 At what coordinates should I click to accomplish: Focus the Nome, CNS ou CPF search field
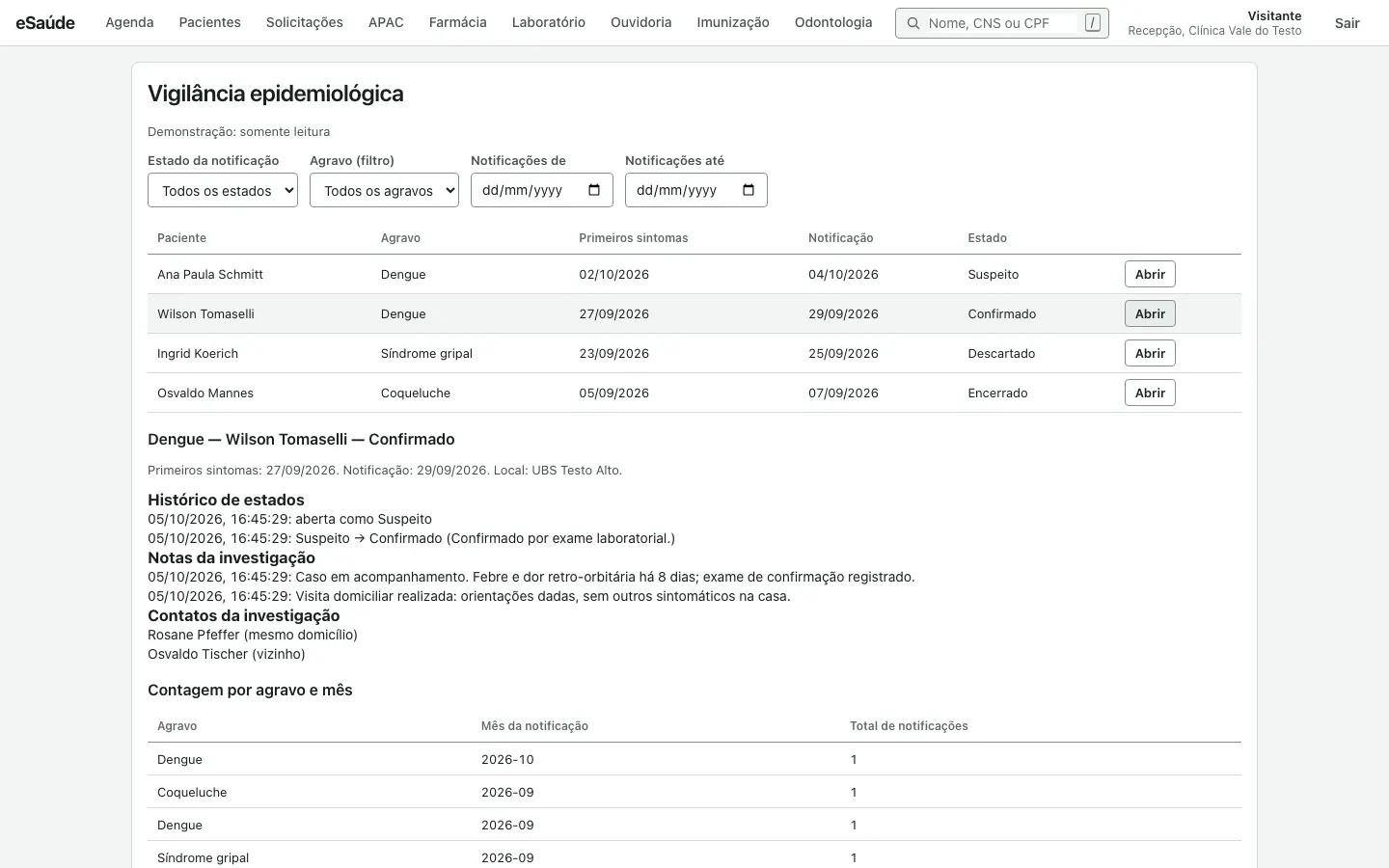coord(1001,23)
